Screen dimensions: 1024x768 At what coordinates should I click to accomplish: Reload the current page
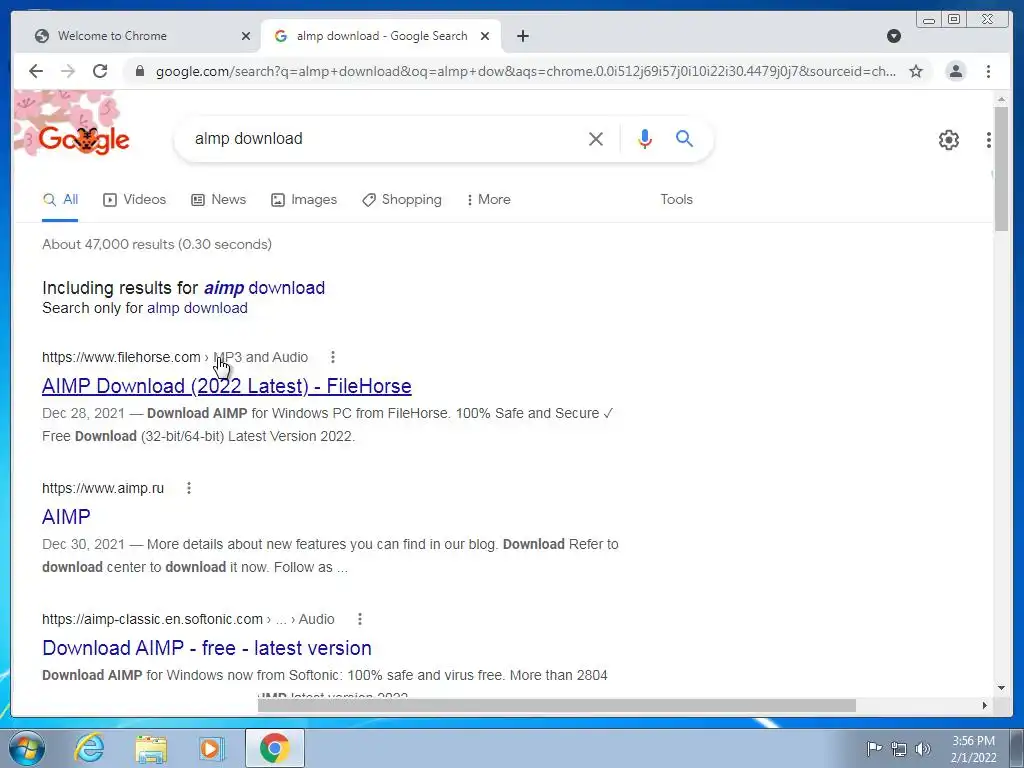(100, 71)
